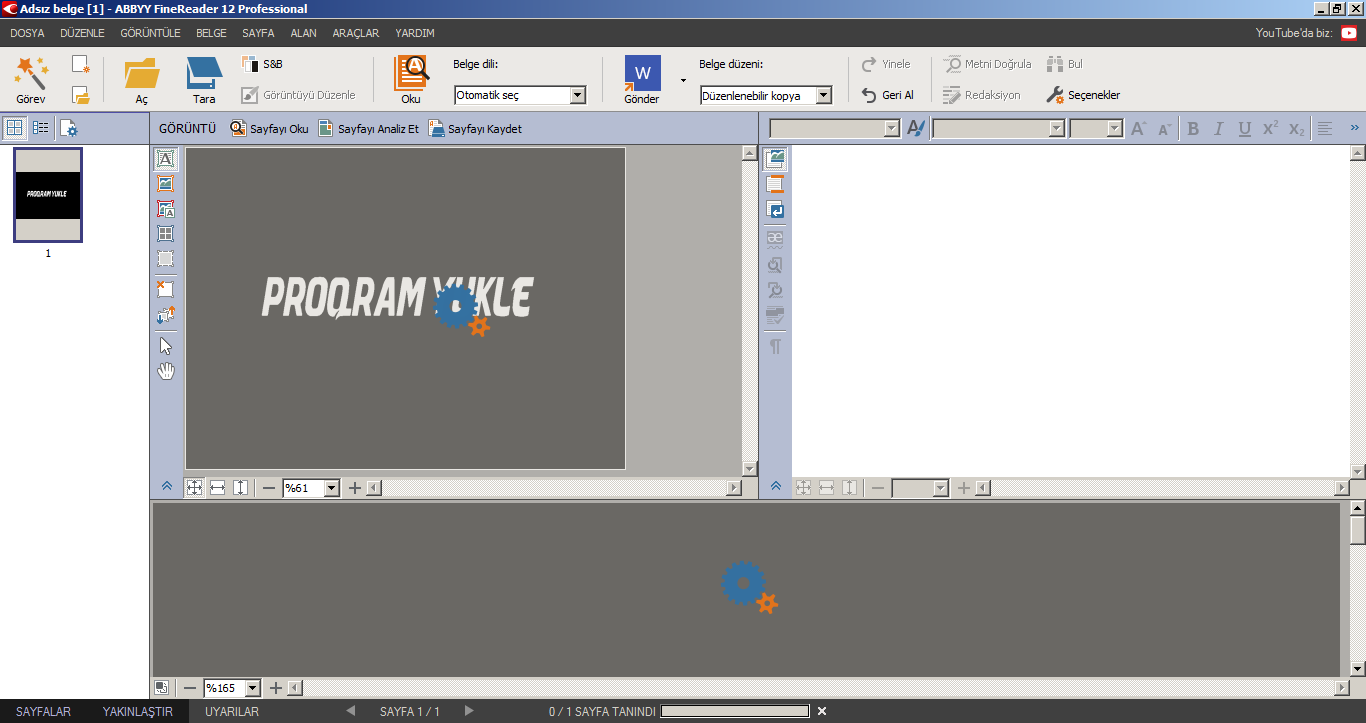Open the ALAN menu
This screenshot has width=1366, height=723.
[303, 33]
